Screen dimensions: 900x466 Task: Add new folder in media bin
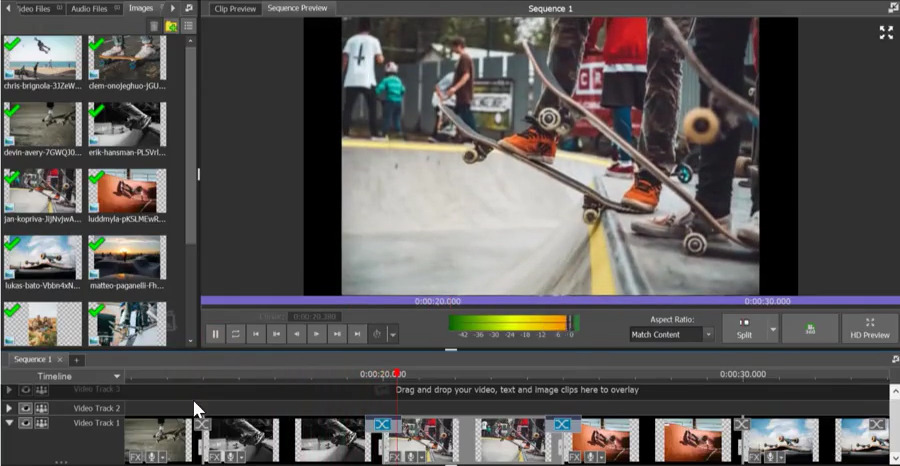pyautogui.click(x=171, y=26)
